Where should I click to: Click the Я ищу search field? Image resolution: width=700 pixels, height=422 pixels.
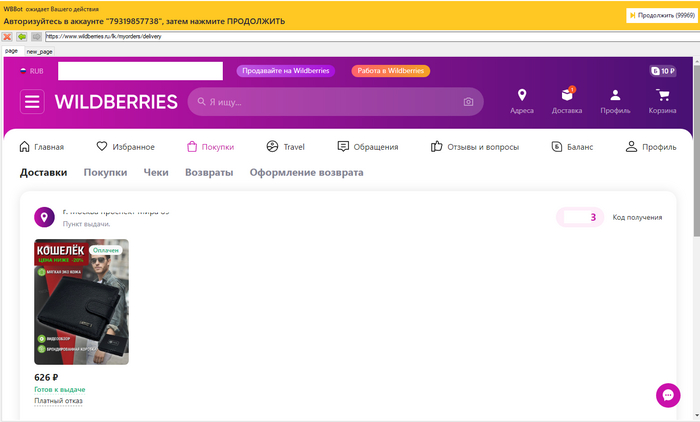tap(335, 102)
